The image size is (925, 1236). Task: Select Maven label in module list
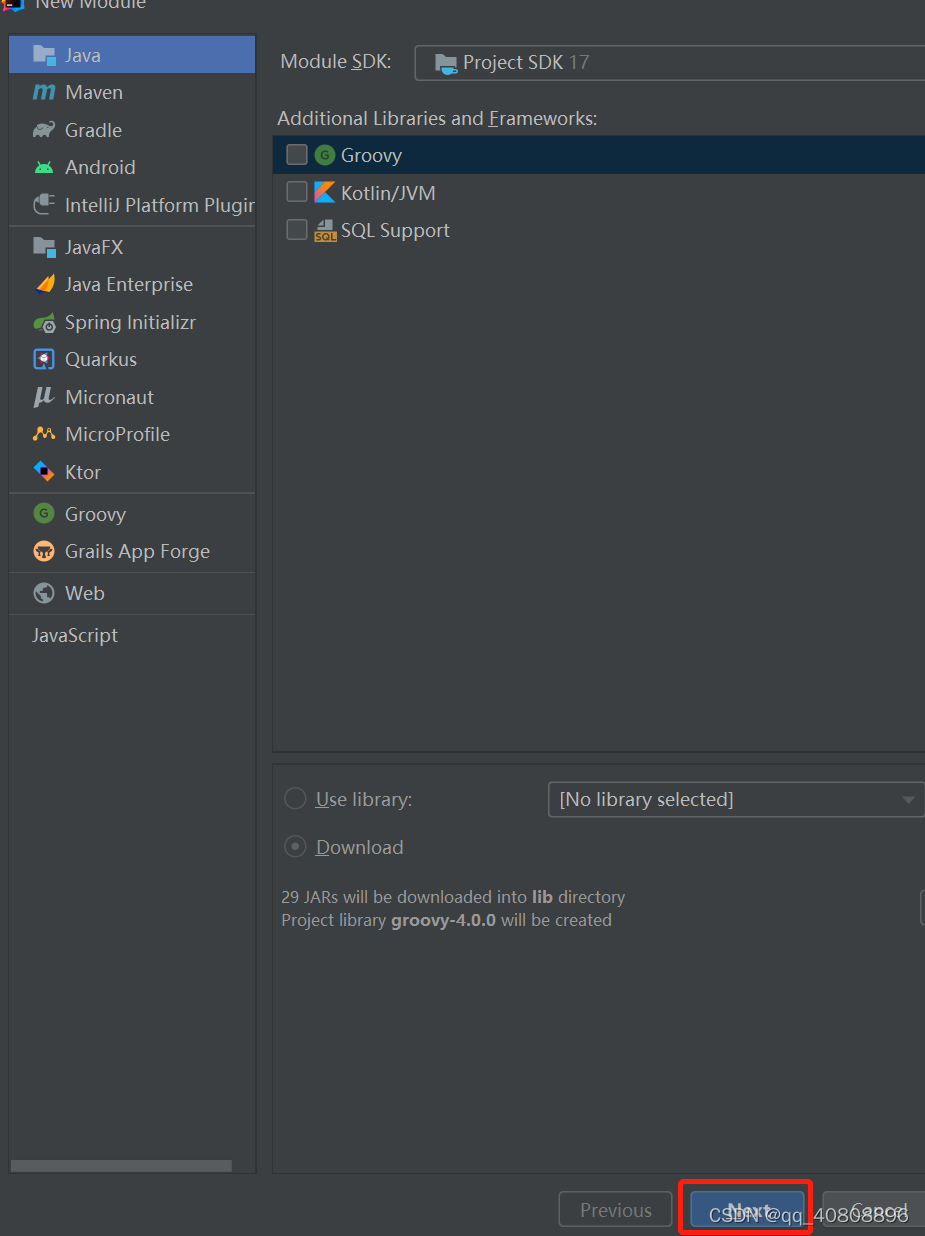tap(94, 92)
